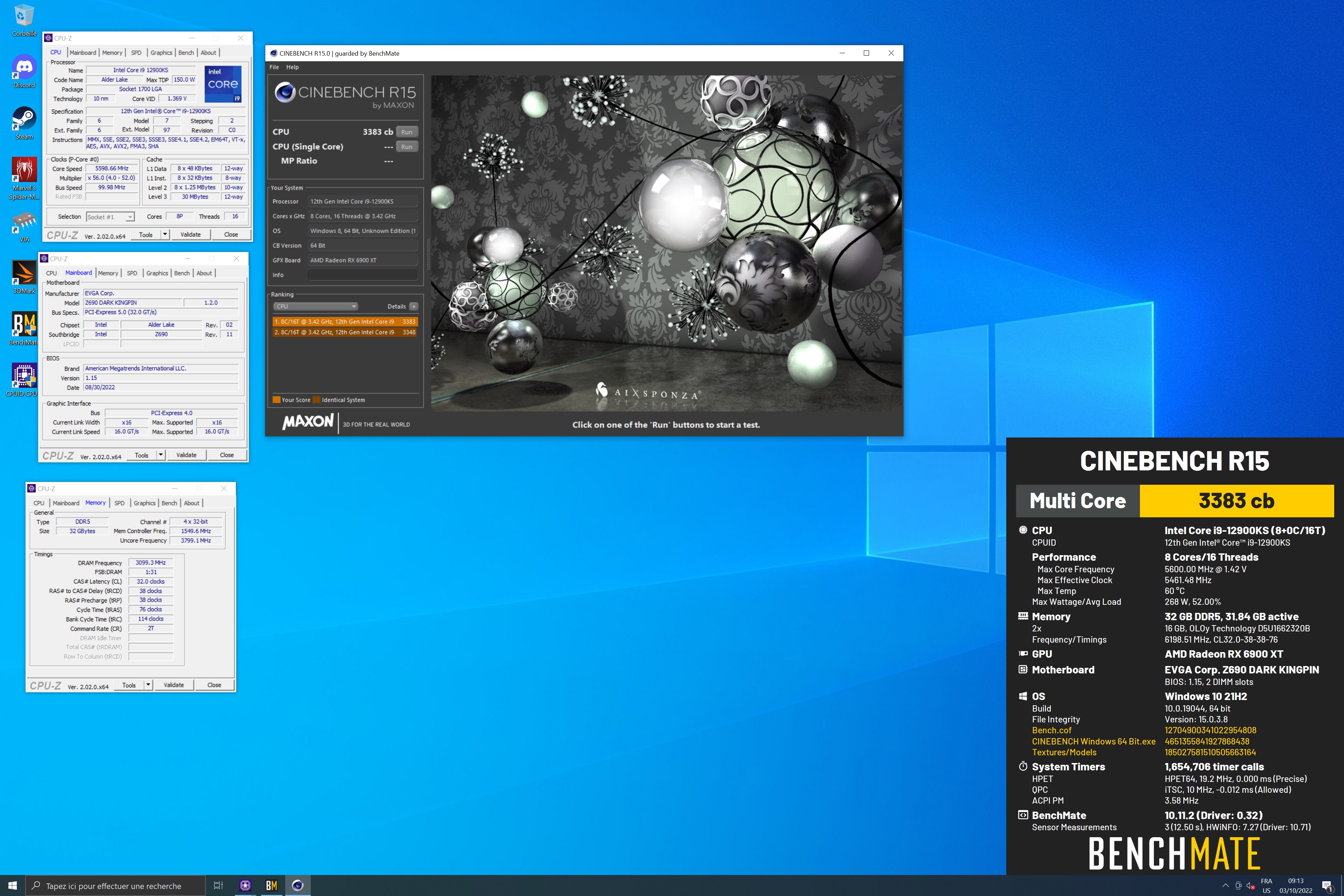
Task: Run the Cinebench CPU test
Action: pyautogui.click(x=406, y=132)
